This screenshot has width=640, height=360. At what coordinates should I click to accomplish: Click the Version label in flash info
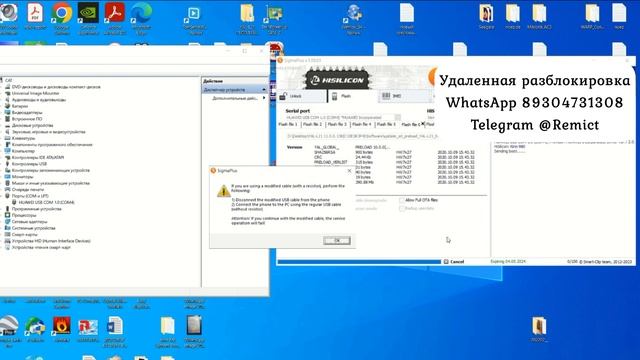[295, 147]
